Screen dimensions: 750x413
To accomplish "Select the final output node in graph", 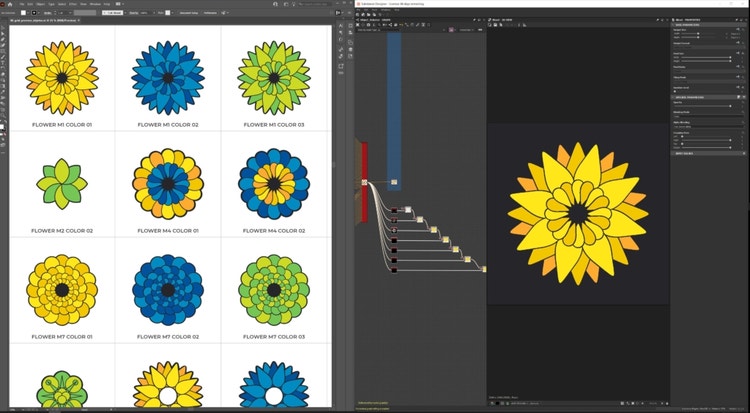I will click(x=485, y=268).
